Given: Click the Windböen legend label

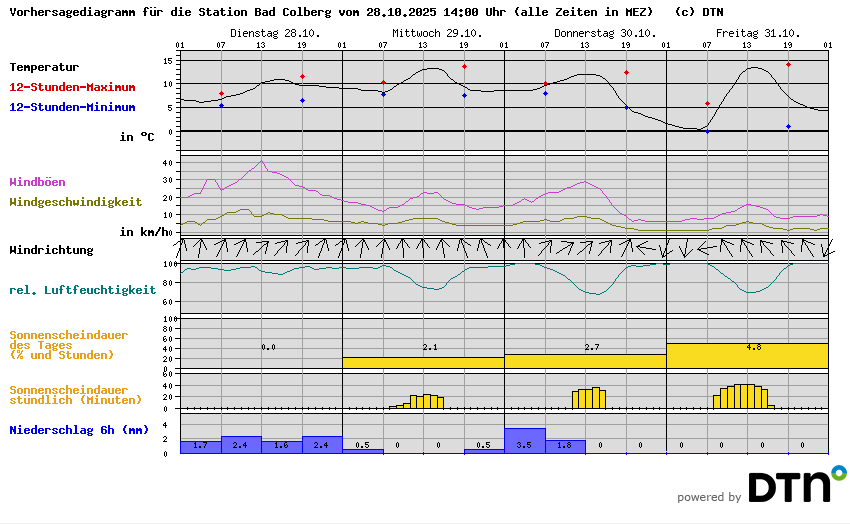Looking at the screenshot, I should click(x=37, y=183).
